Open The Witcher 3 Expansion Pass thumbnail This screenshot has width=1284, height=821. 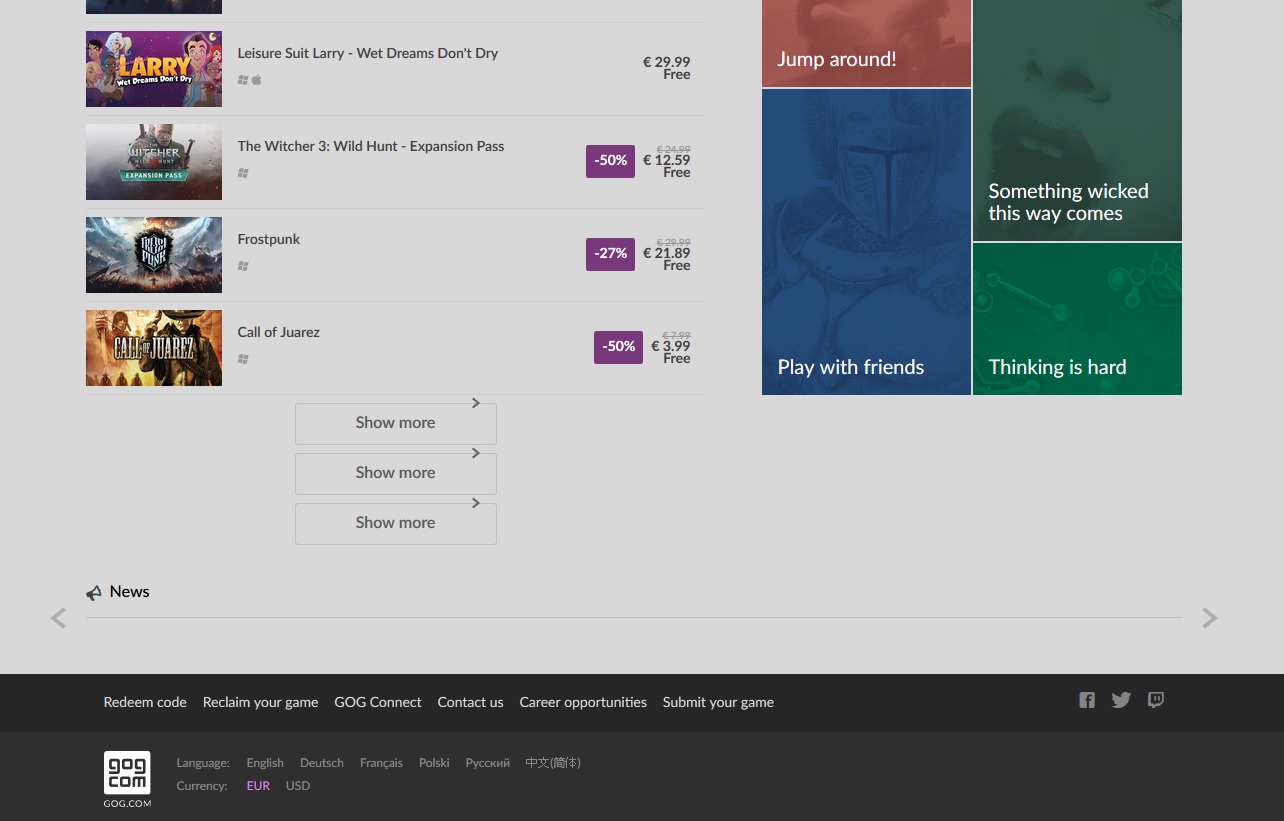click(154, 162)
